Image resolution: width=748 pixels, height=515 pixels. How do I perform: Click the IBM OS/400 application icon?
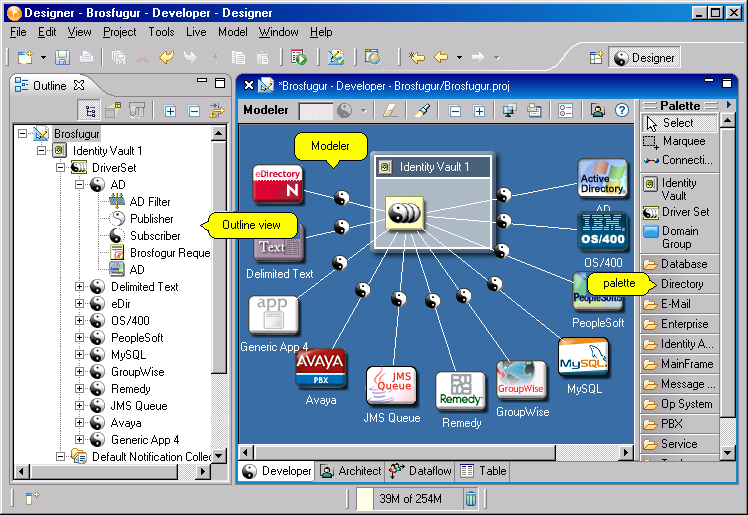603,231
